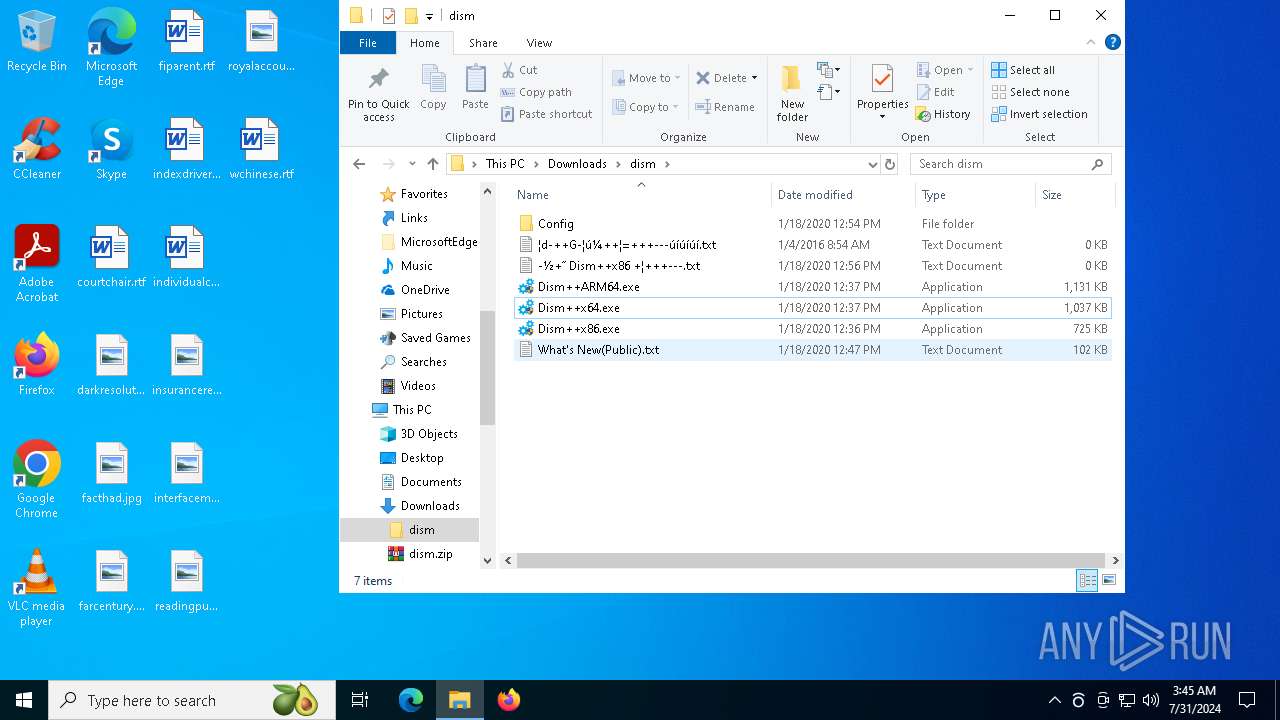The width and height of the screenshot is (1280, 720).
Task: Open the Open dropdown arrow
Action: click(x=970, y=70)
